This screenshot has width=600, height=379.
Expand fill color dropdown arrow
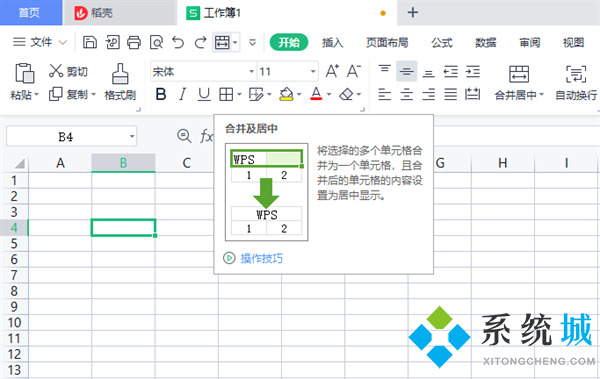(x=299, y=94)
